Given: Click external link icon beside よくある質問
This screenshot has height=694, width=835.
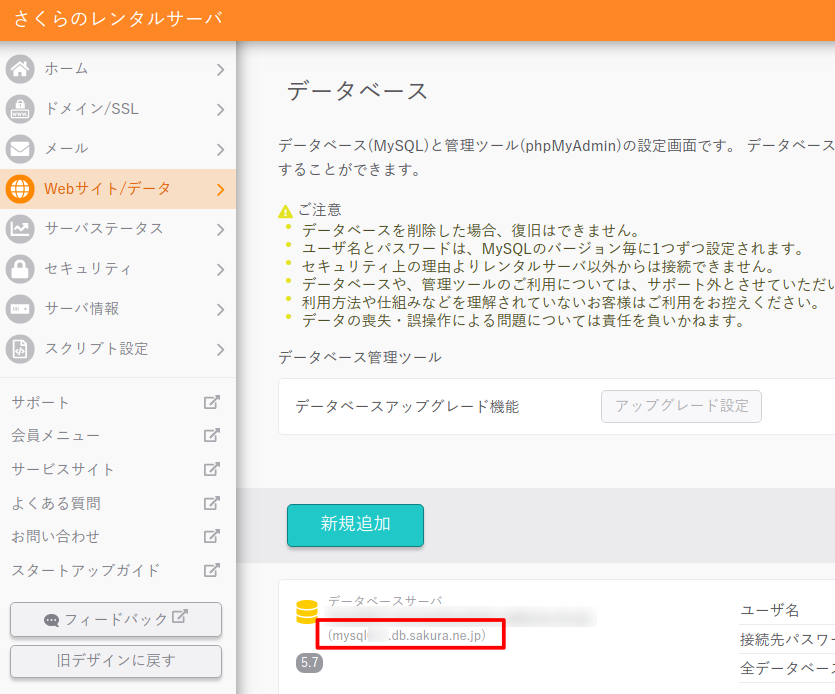Looking at the screenshot, I should [212, 503].
